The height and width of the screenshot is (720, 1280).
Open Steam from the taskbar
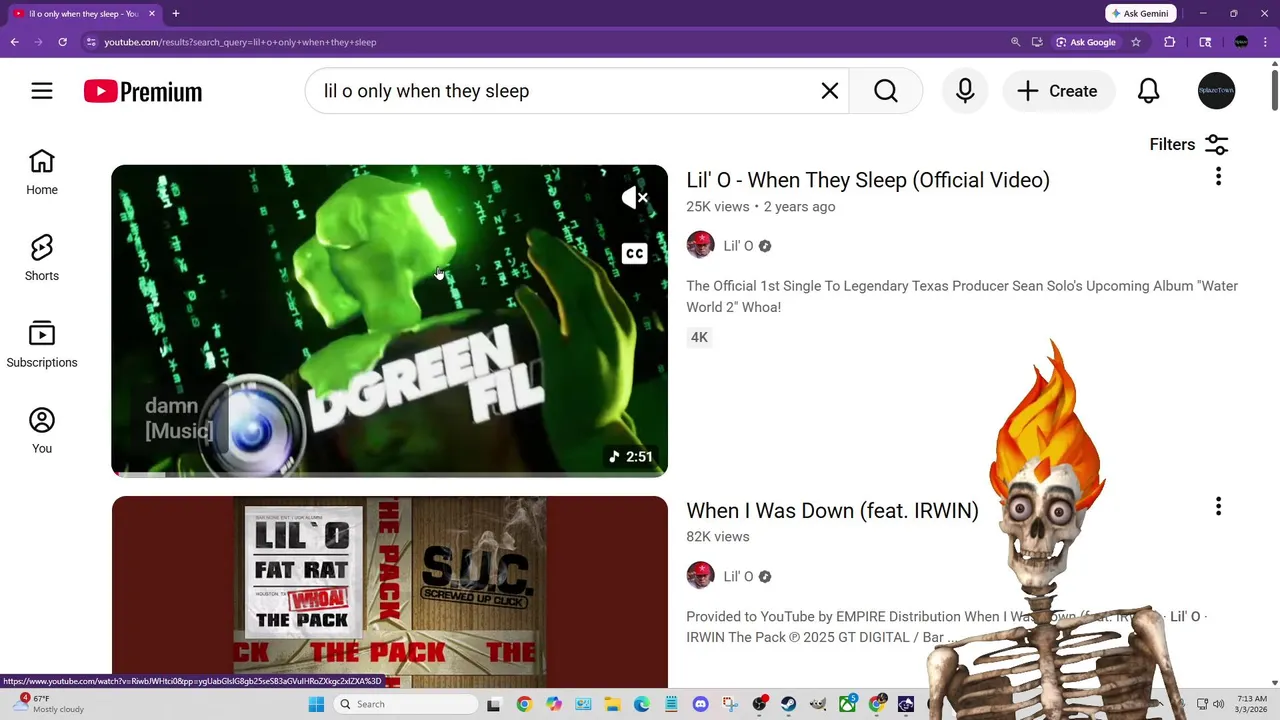[x=789, y=704]
